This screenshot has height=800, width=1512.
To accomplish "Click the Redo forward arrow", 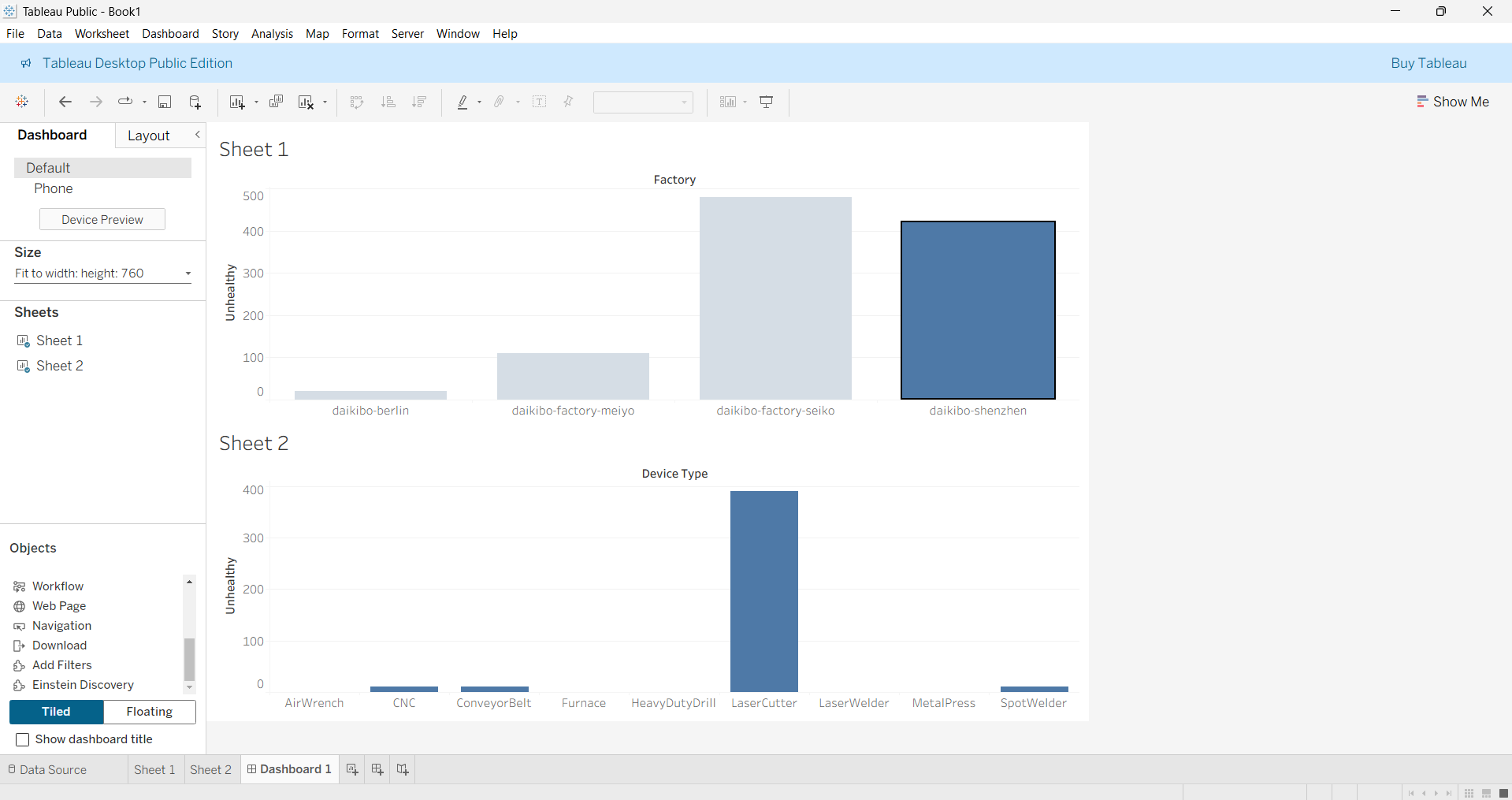I will tap(96, 102).
